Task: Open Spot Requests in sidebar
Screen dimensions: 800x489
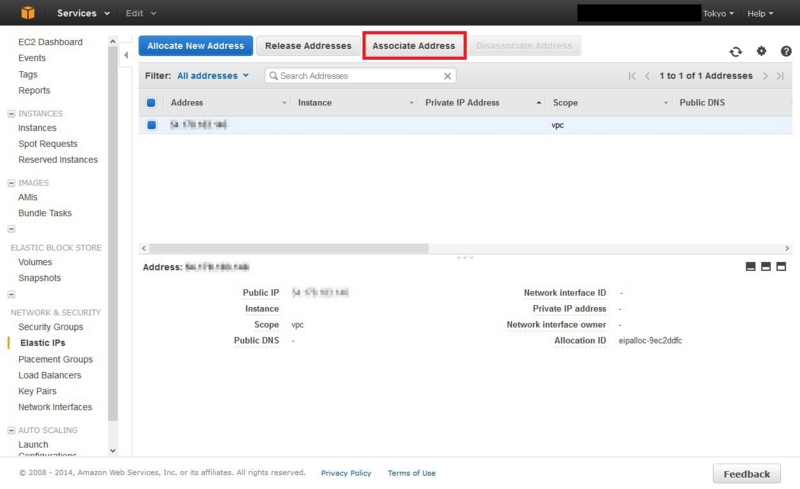Action: (48, 143)
